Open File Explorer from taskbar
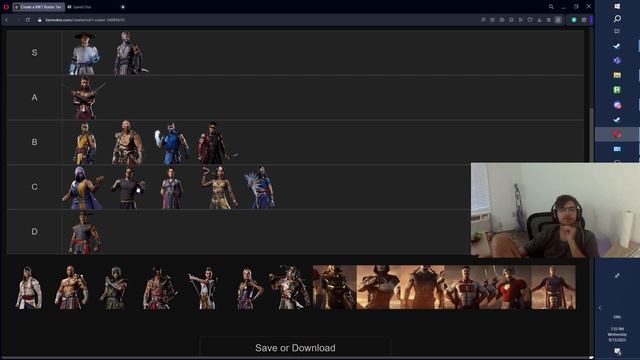640x360 pixels. [x=617, y=75]
